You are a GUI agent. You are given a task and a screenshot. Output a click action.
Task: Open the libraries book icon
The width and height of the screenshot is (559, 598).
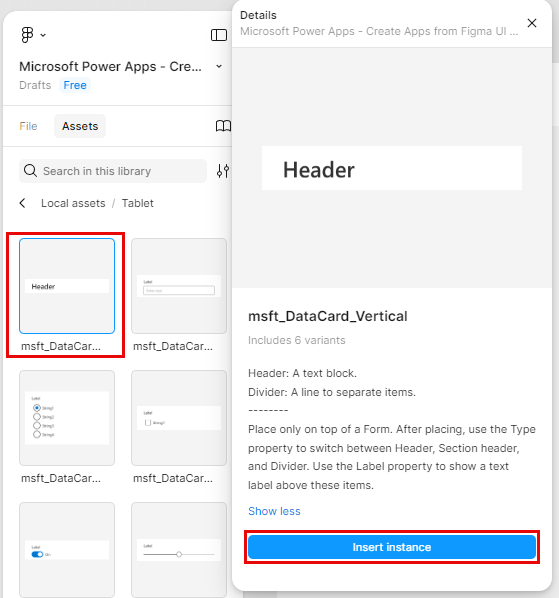tap(223, 126)
